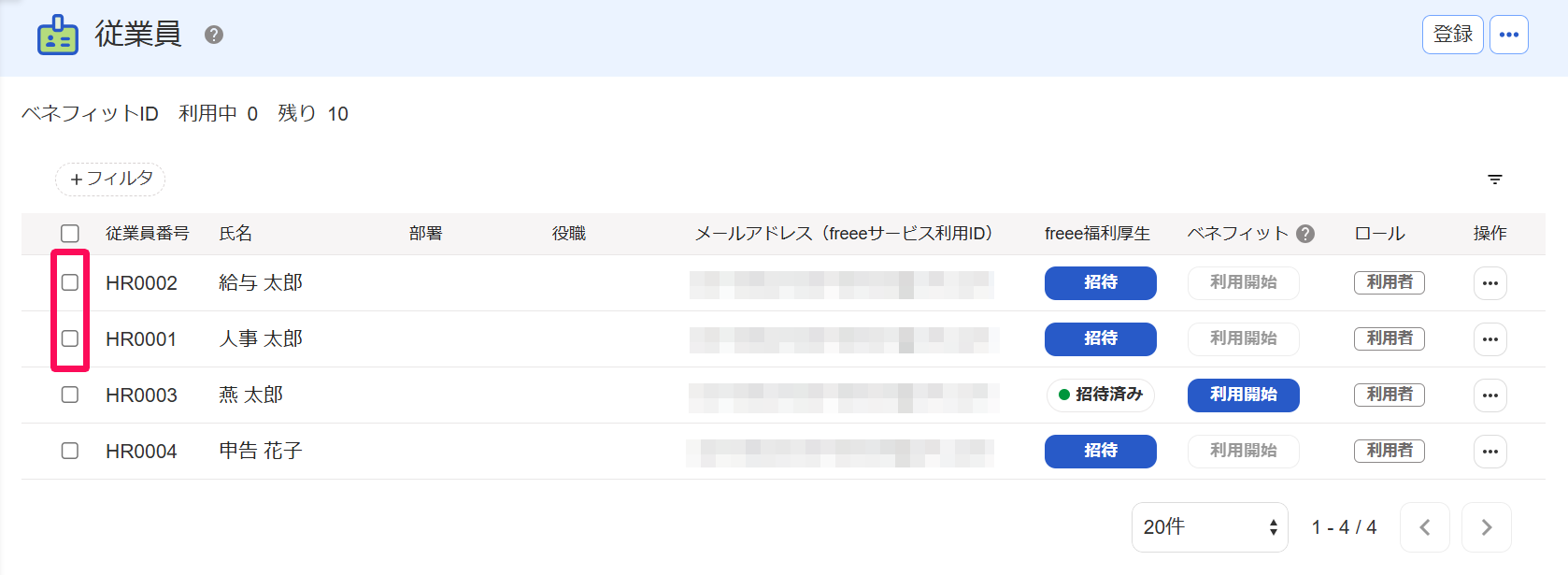Click the ロール column header

click(1380, 234)
